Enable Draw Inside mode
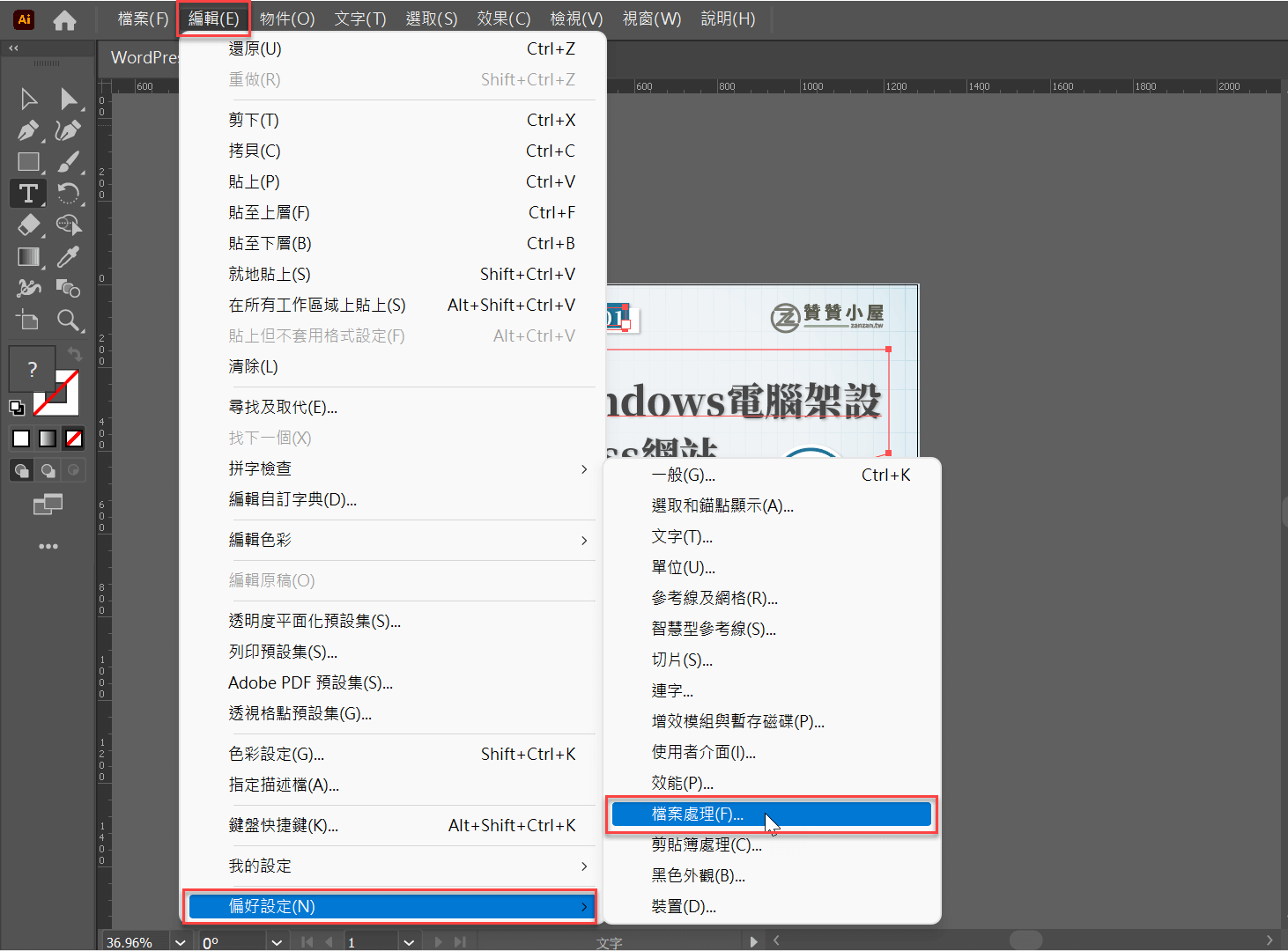This screenshot has width=1288, height=951. (74, 470)
